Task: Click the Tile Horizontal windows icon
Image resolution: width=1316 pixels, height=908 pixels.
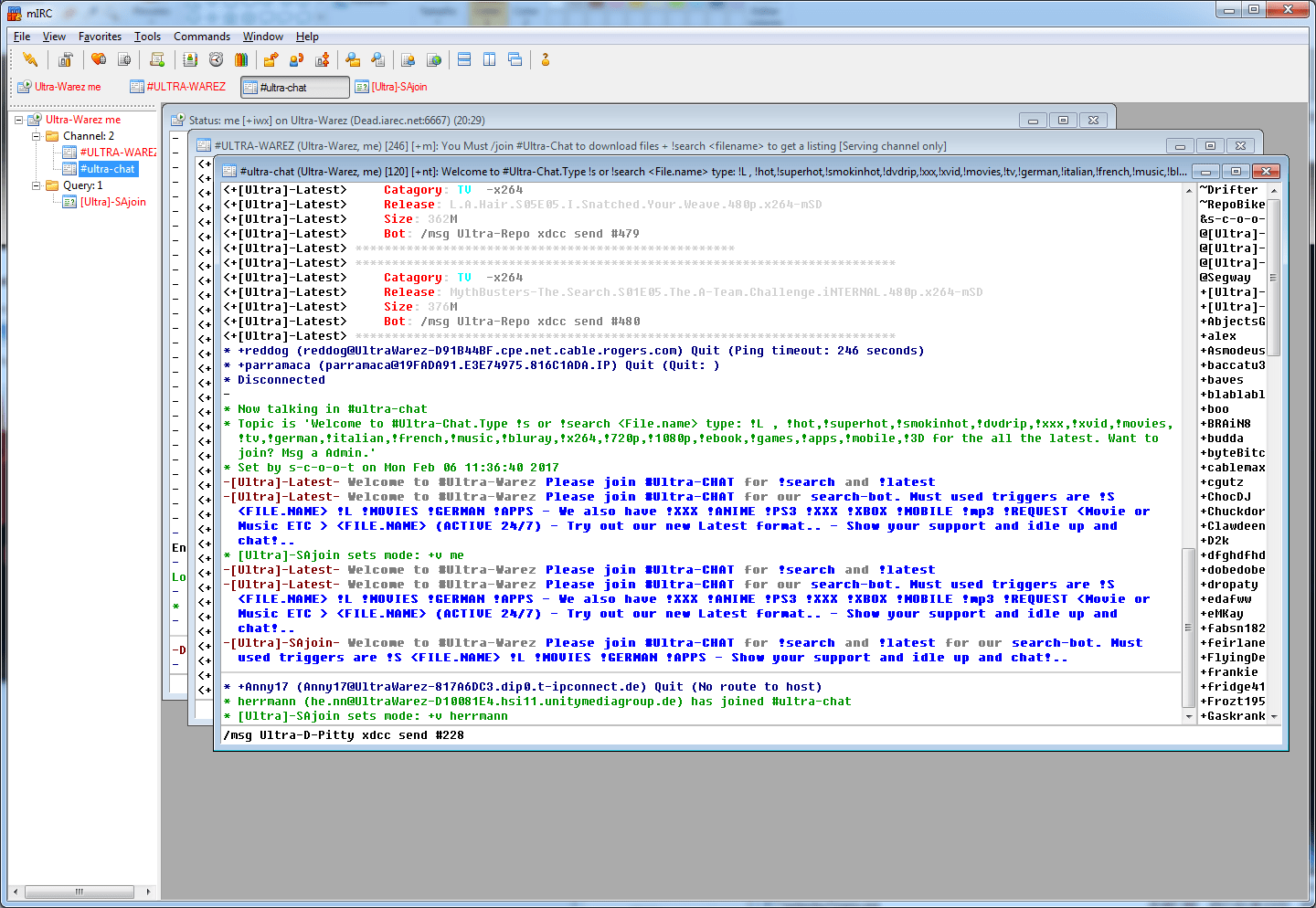Action: coord(464,59)
